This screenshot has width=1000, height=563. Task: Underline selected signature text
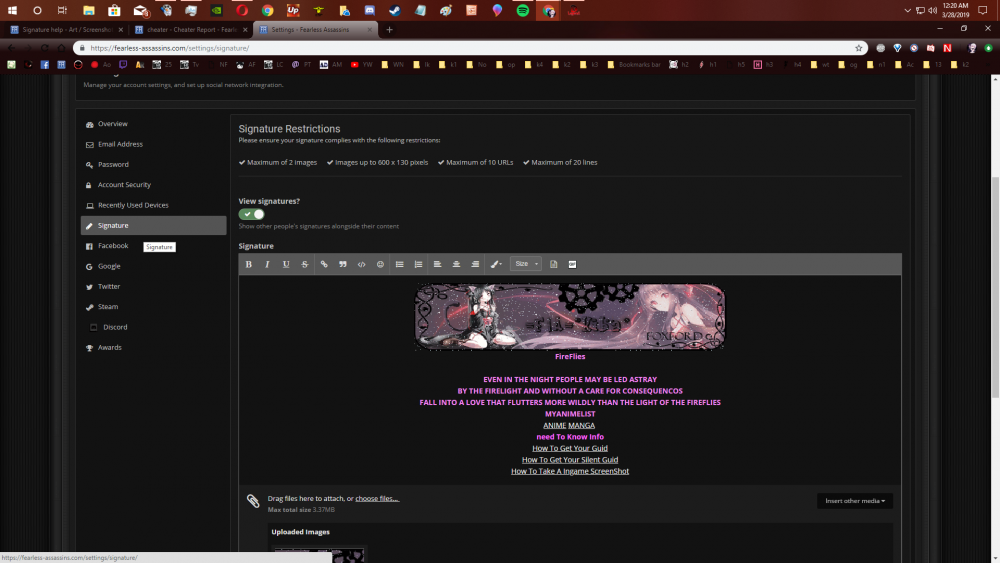click(286, 264)
